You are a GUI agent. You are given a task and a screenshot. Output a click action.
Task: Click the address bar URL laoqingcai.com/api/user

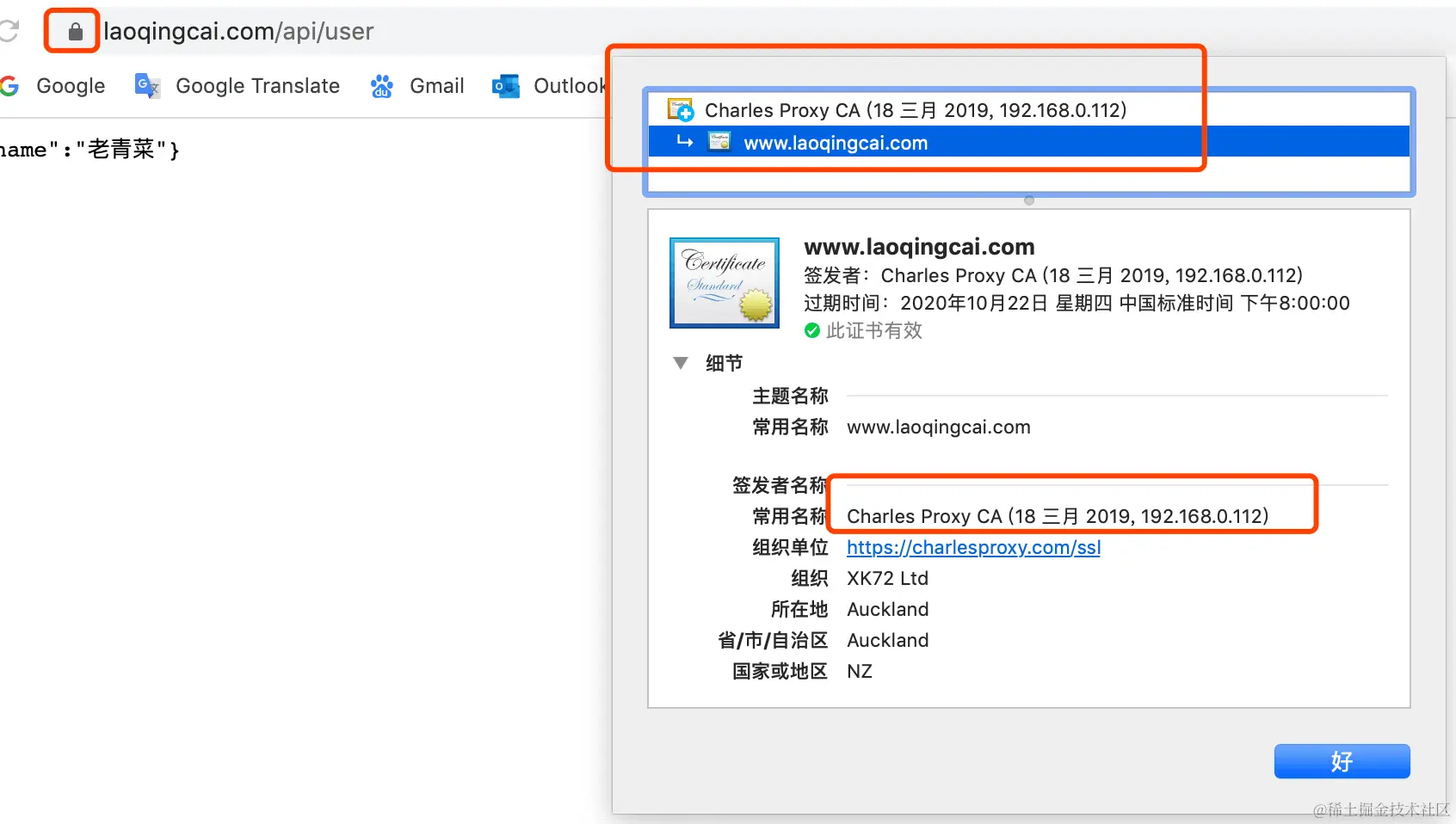point(238,32)
